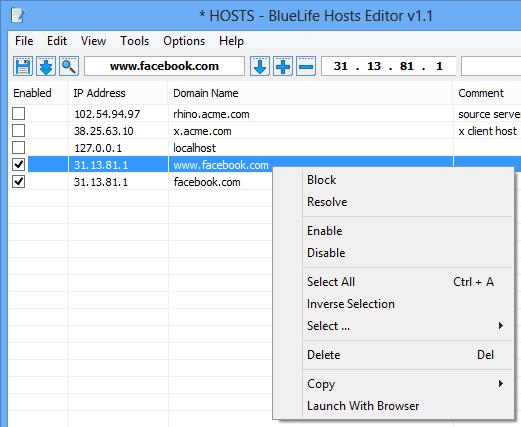Open the Options menu

tap(184, 41)
